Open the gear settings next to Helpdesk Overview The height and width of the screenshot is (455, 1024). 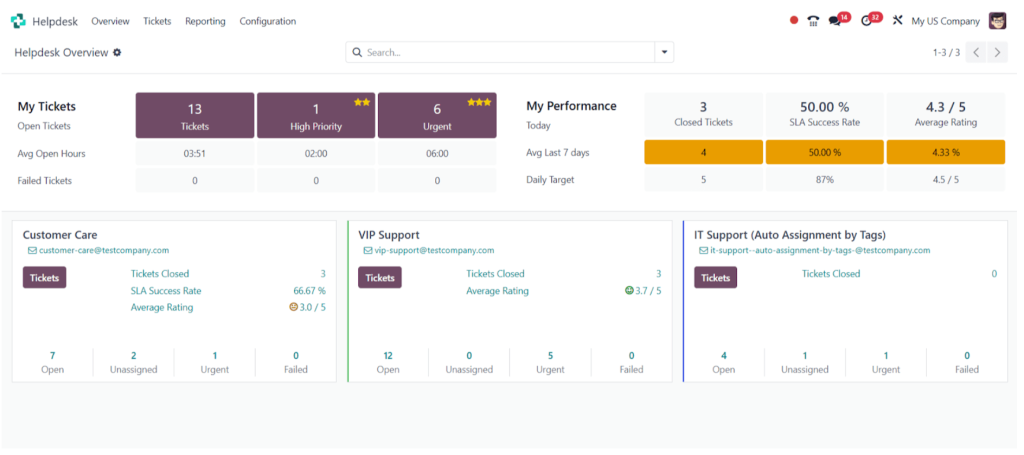coord(117,53)
